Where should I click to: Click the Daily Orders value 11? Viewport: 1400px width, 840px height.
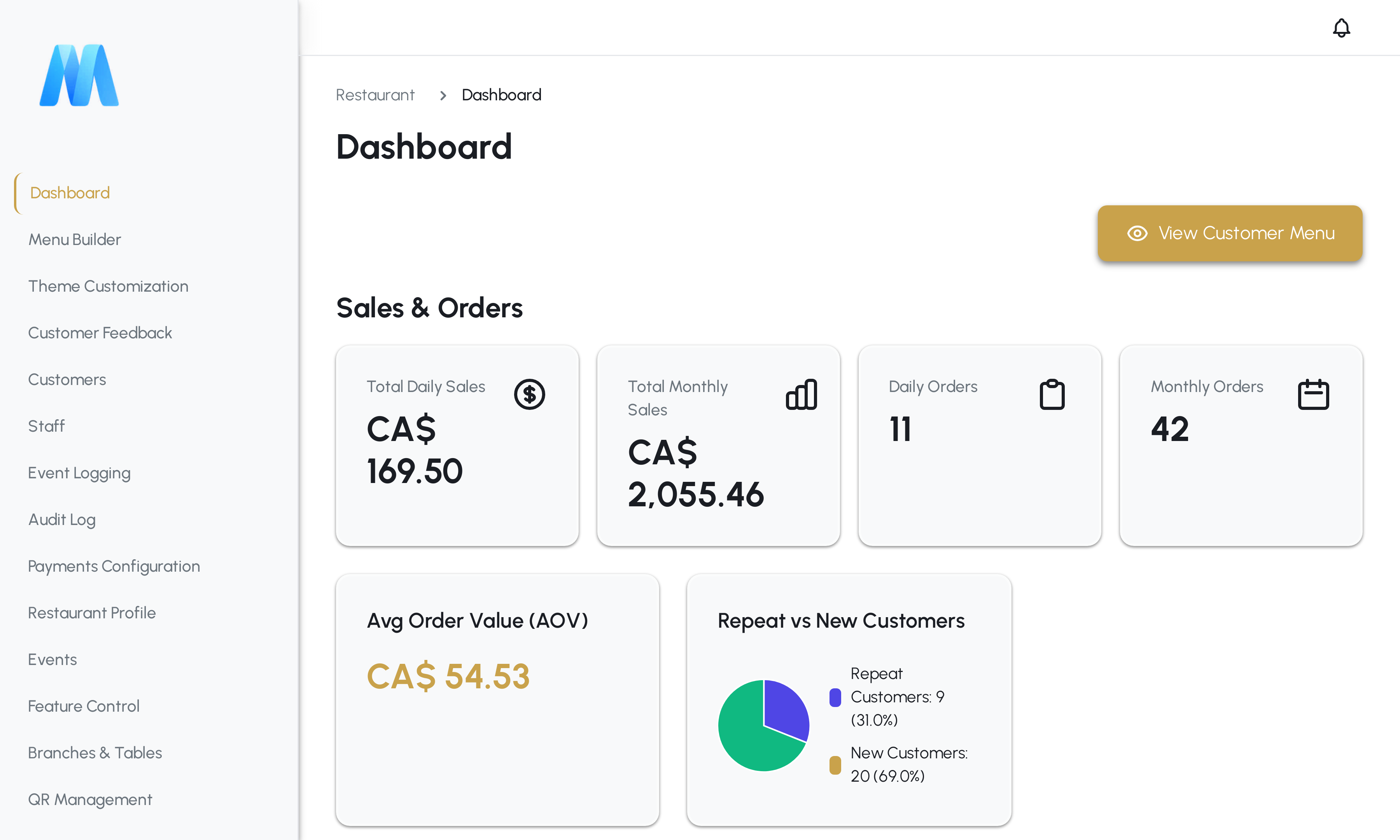tap(900, 429)
